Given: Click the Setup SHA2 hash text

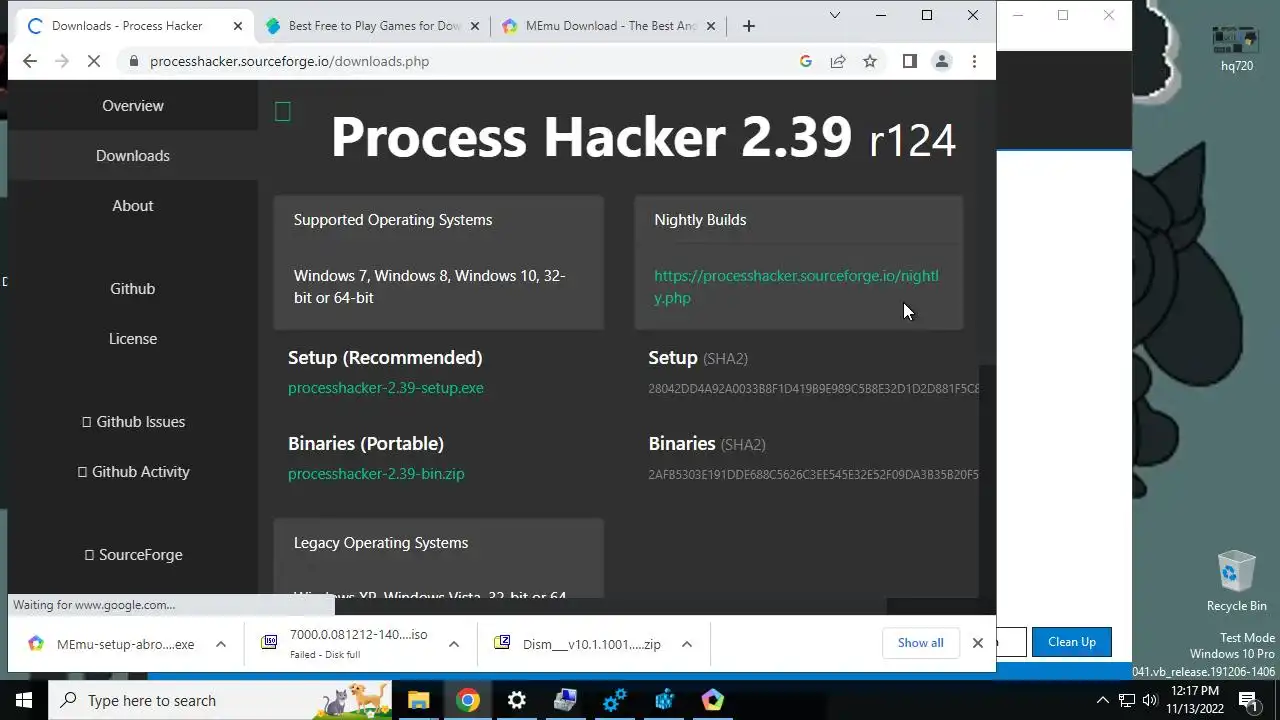Looking at the screenshot, I should [x=813, y=388].
